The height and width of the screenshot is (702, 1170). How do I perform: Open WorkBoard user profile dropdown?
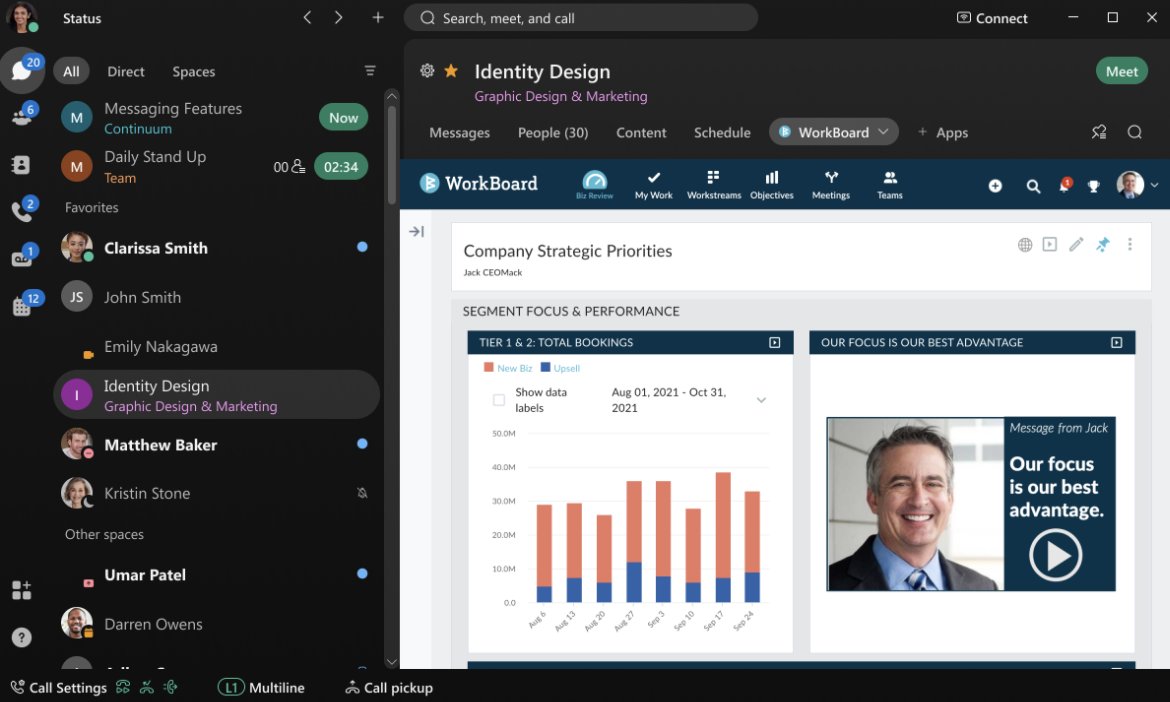[x=1154, y=185]
